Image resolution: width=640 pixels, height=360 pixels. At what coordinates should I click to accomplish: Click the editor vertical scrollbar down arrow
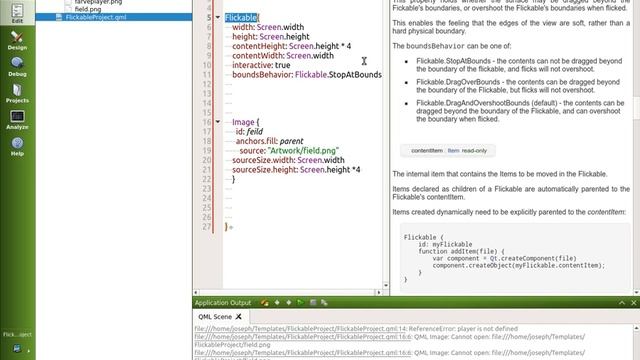[x=386, y=286]
